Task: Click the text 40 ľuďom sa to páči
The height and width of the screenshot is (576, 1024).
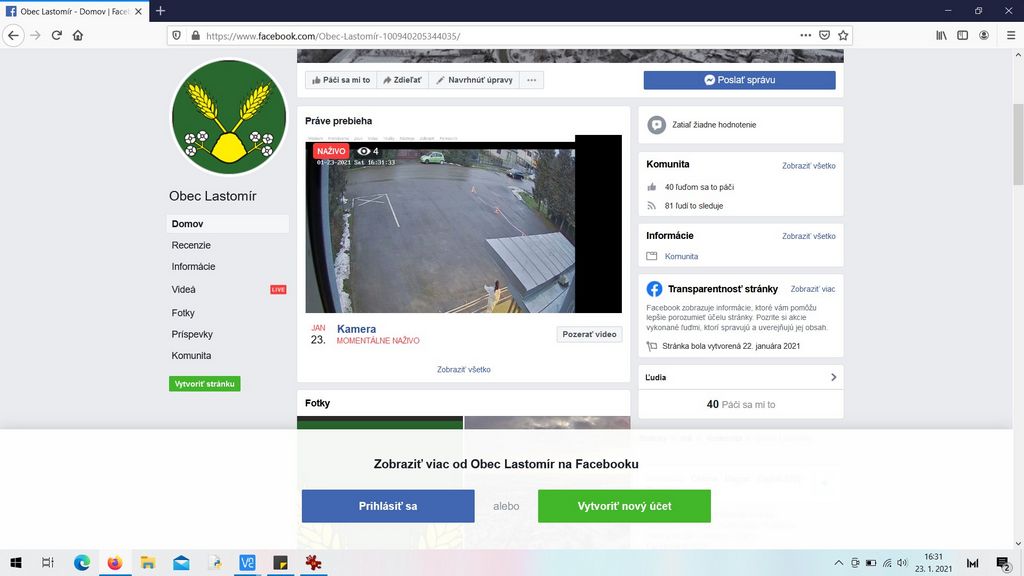Action: [x=699, y=187]
